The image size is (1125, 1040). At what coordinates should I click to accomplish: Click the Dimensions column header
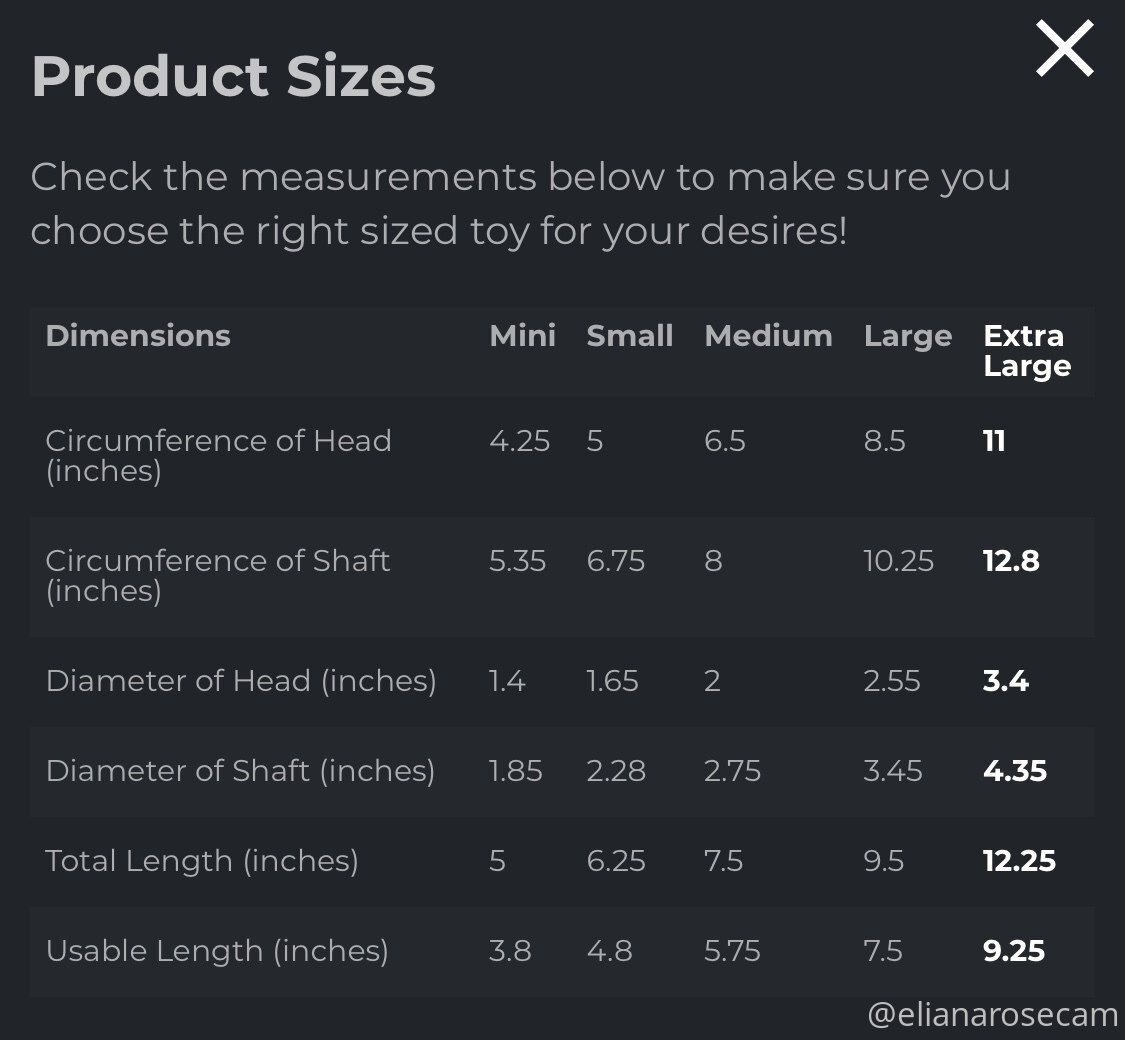tap(138, 336)
